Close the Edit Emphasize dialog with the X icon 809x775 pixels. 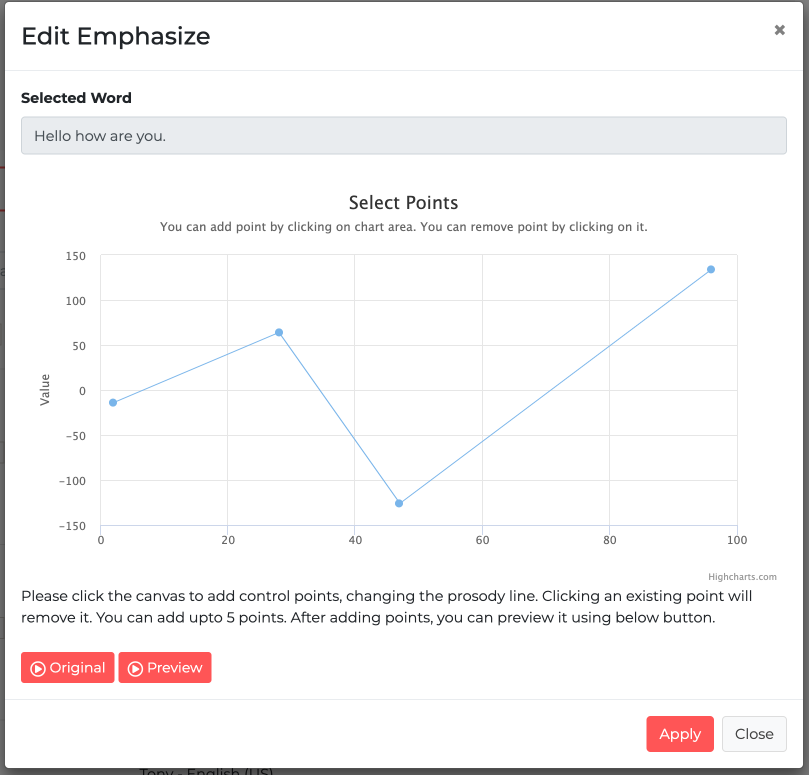[779, 30]
